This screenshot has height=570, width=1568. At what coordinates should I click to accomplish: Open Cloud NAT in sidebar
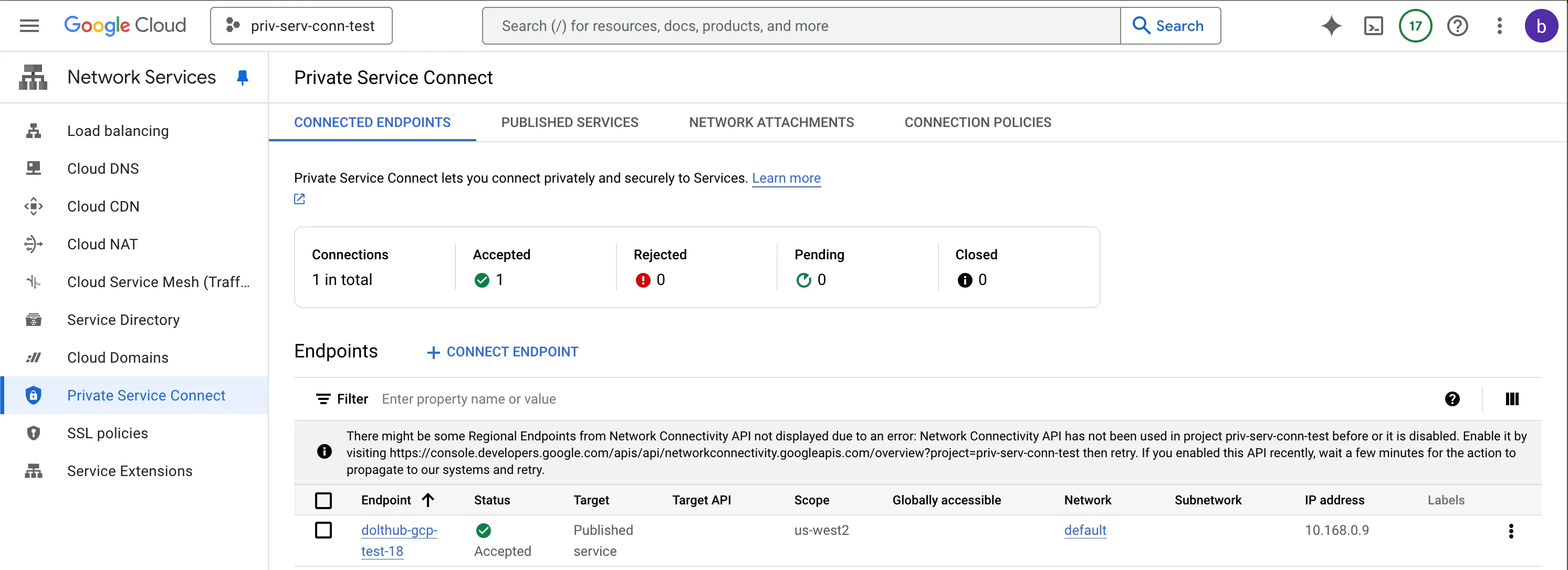(102, 244)
